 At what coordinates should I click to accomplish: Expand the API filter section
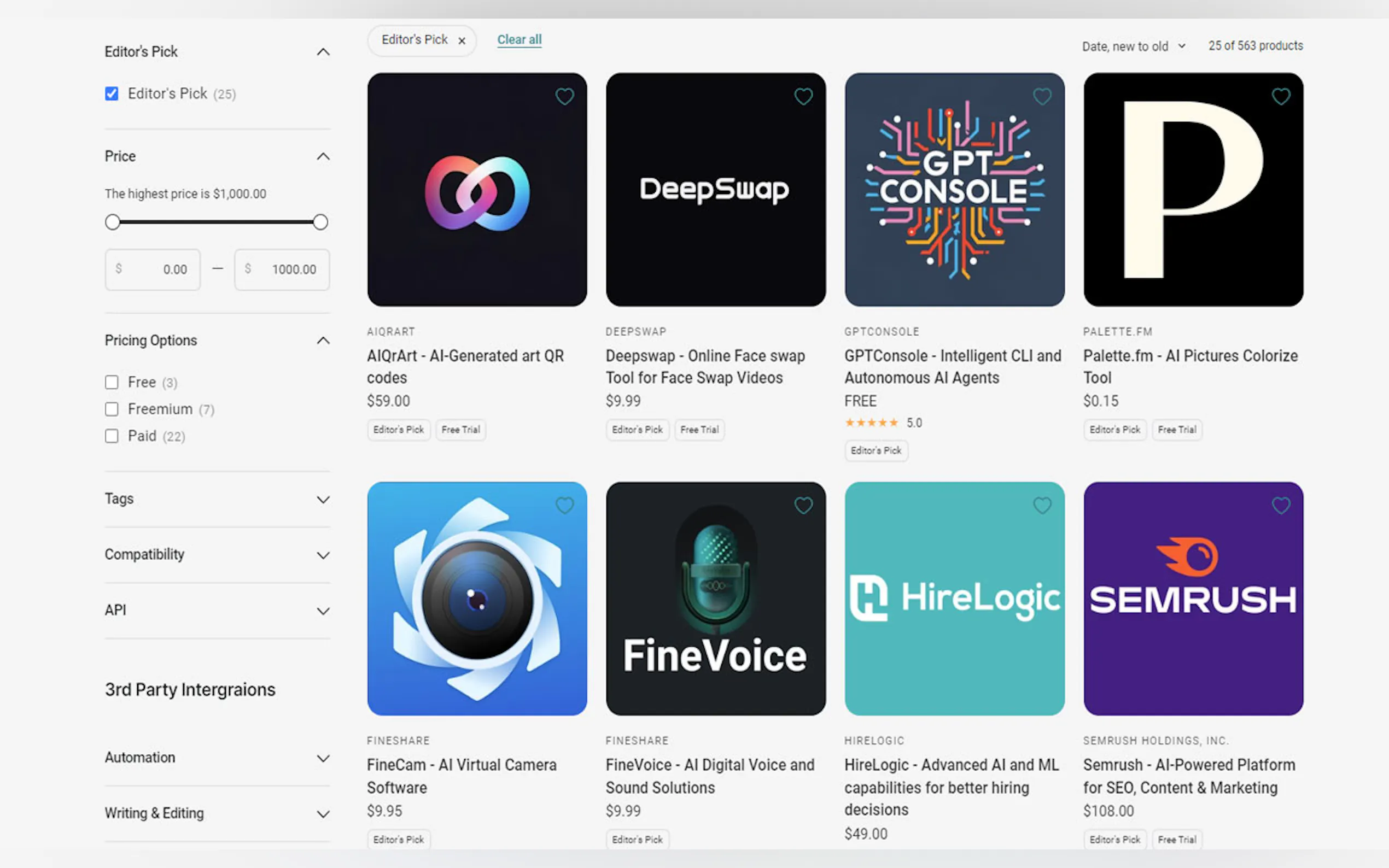coord(323,611)
